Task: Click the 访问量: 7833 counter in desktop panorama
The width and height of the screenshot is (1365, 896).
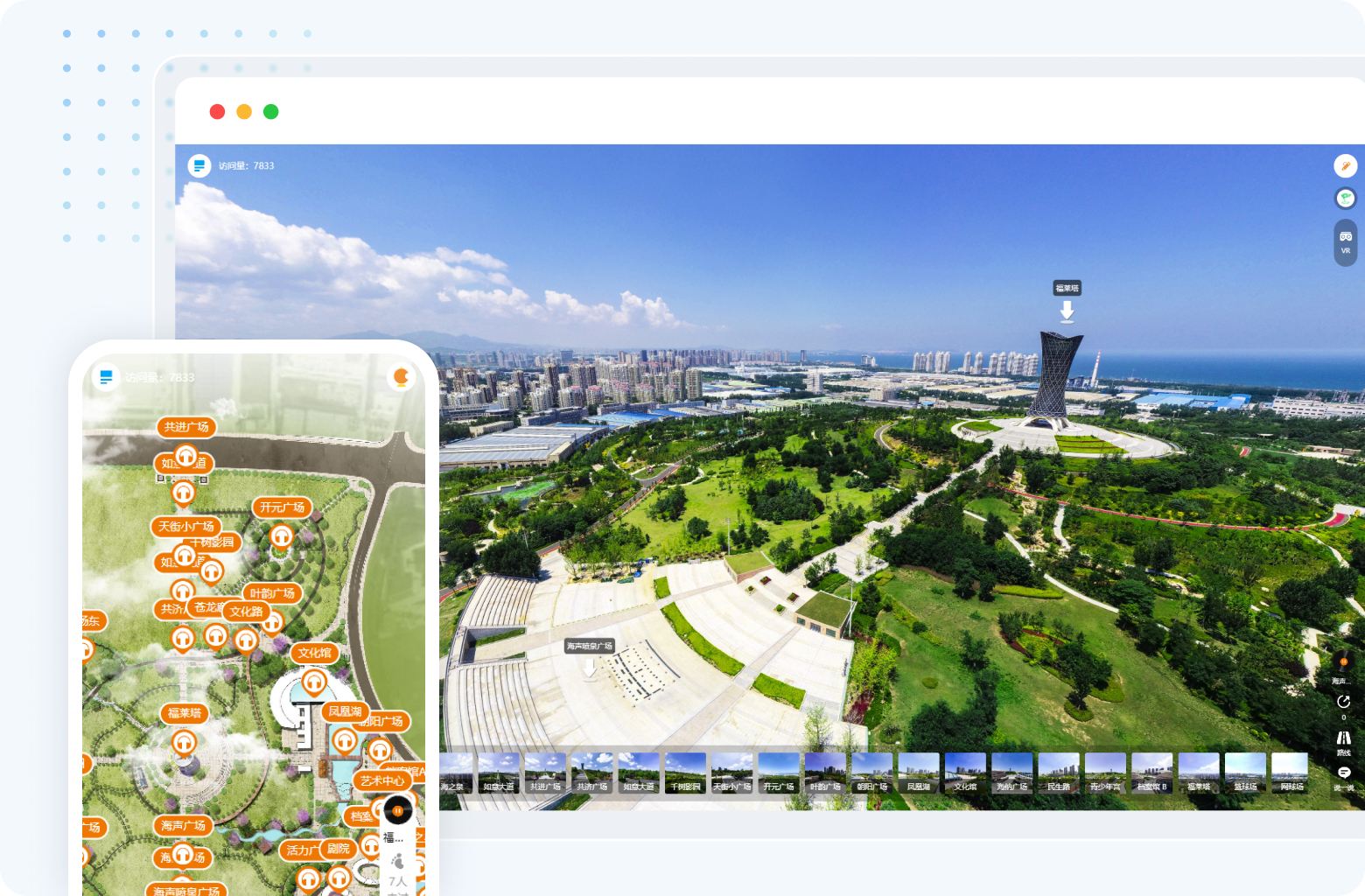Action: (x=246, y=165)
